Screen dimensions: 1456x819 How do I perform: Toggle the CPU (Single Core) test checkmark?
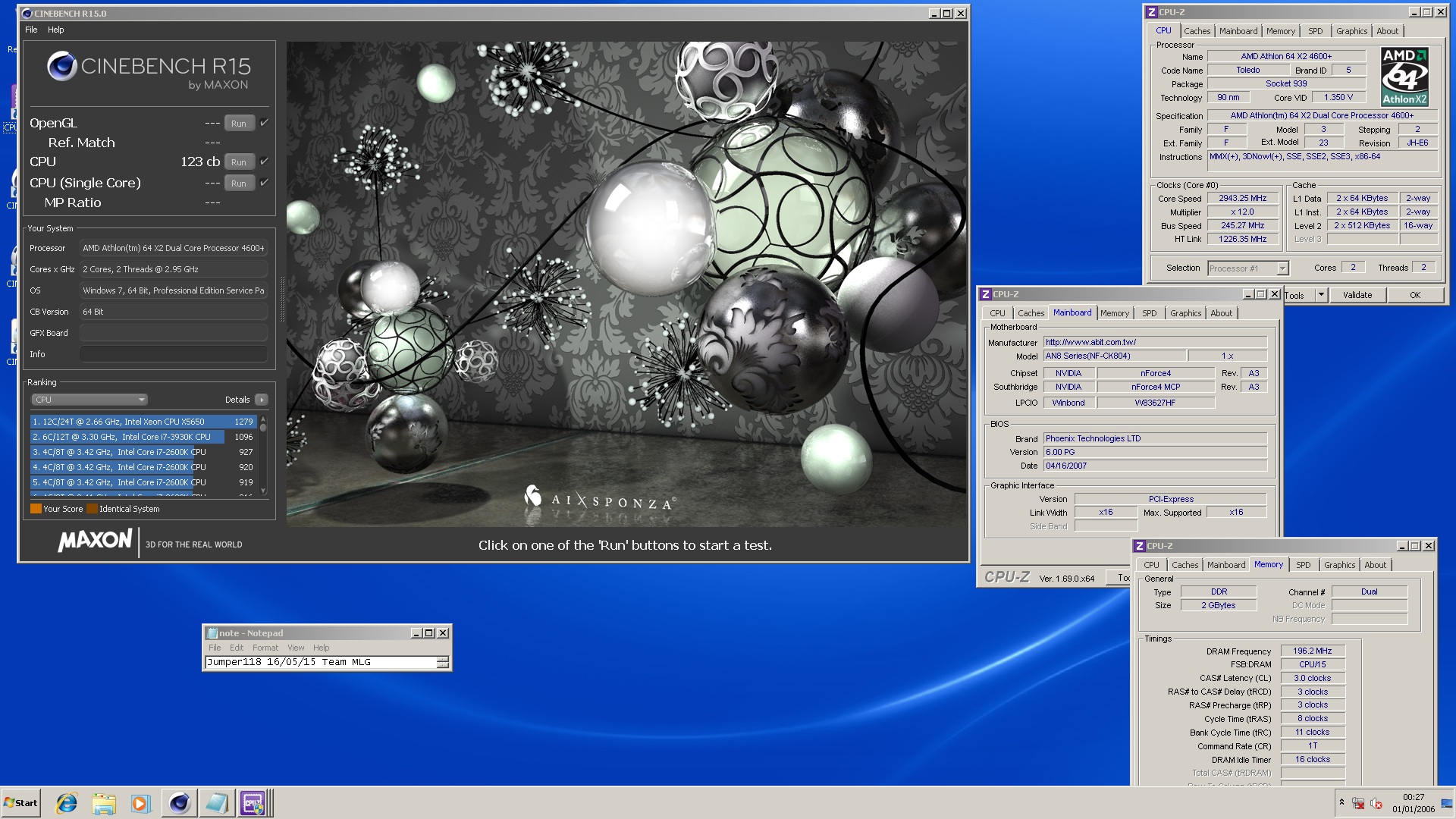point(264,182)
